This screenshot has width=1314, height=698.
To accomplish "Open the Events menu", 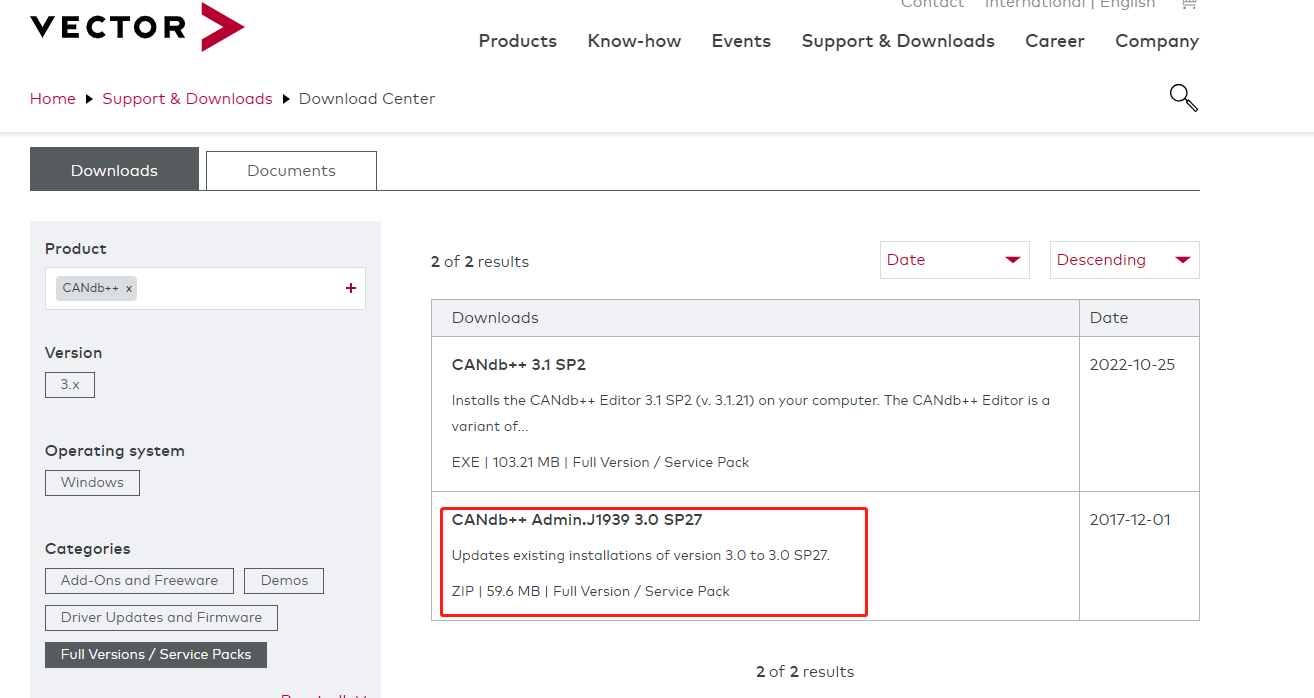I will click(x=741, y=41).
